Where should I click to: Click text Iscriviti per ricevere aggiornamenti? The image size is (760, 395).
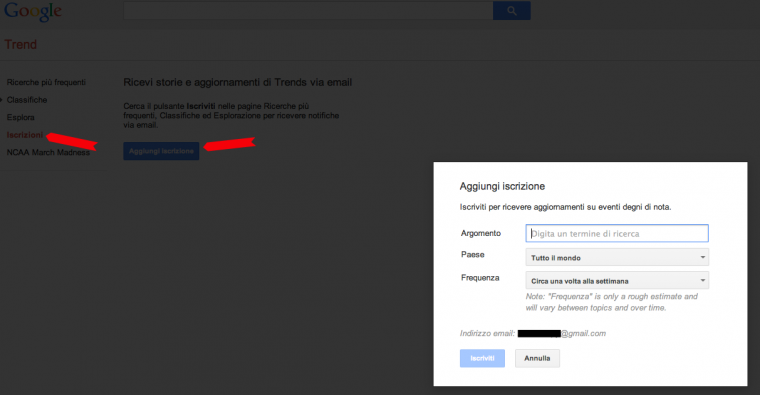(565, 207)
